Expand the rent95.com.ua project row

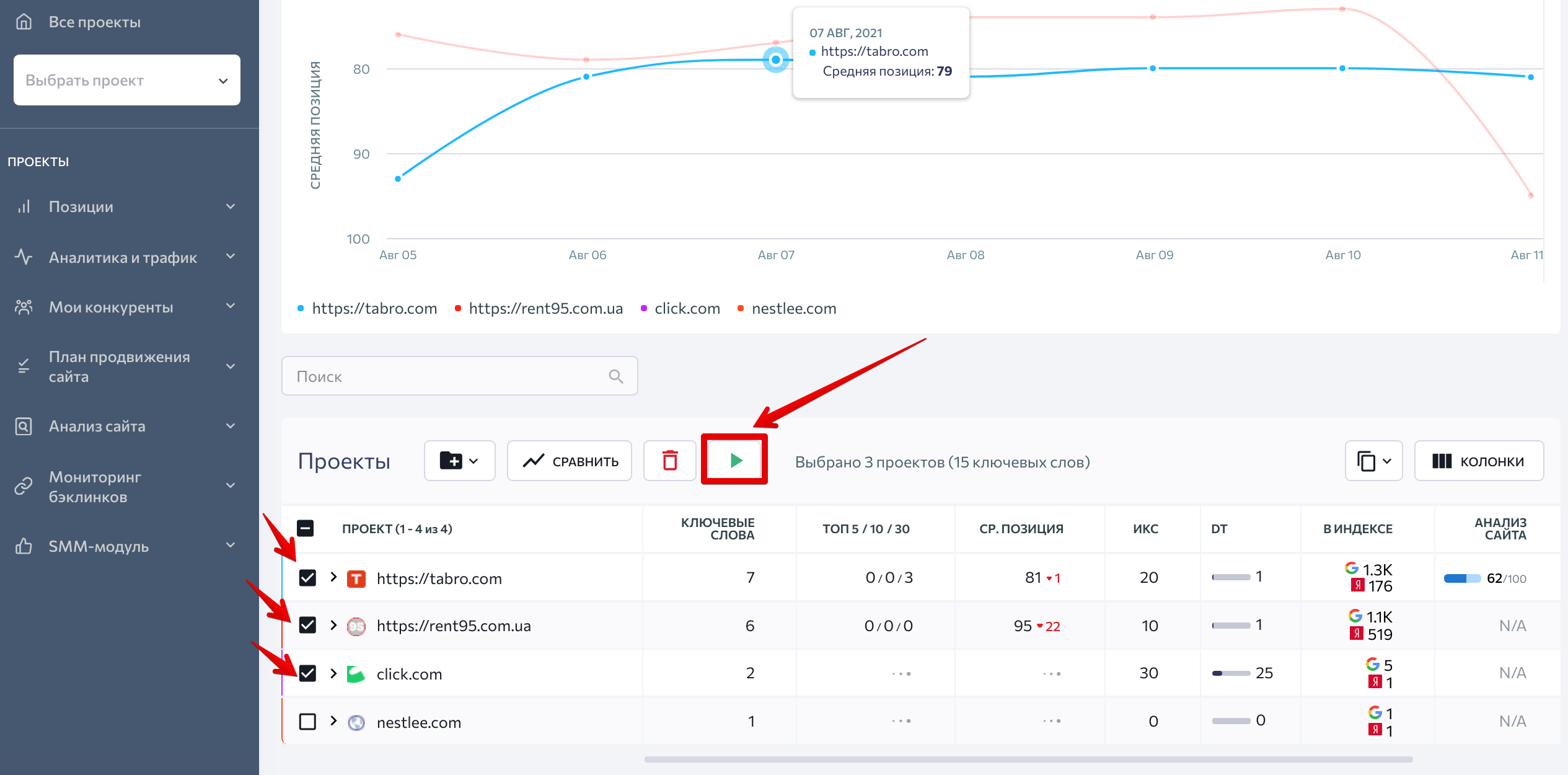333,625
